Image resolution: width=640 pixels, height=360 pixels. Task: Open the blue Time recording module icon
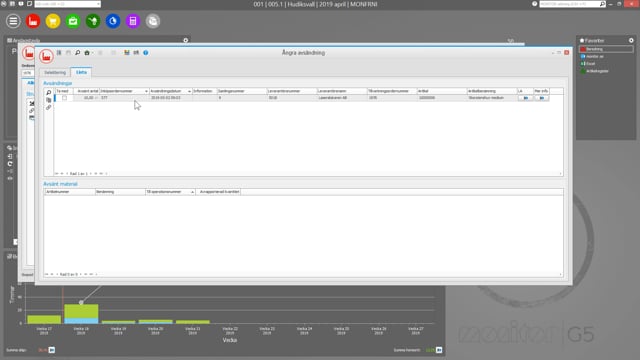click(x=113, y=21)
